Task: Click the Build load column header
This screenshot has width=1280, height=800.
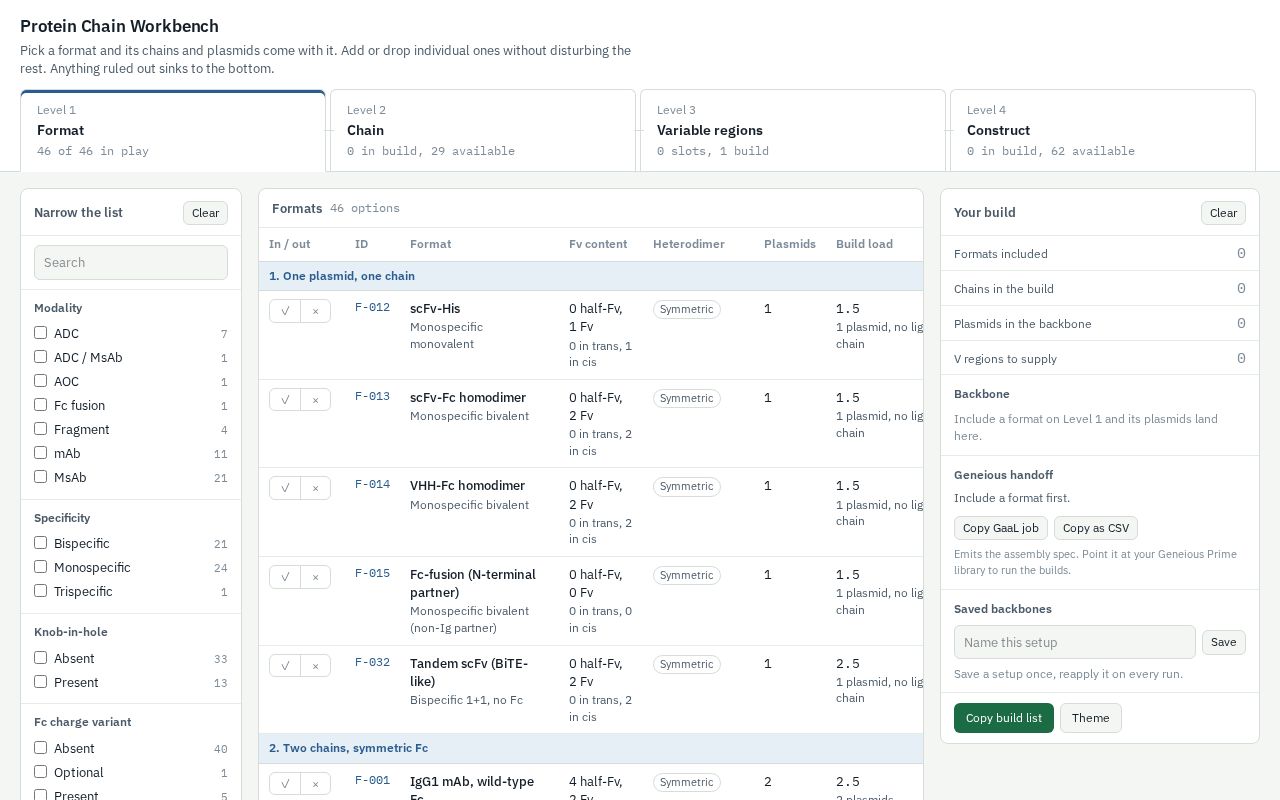Action: pos(864,244)
